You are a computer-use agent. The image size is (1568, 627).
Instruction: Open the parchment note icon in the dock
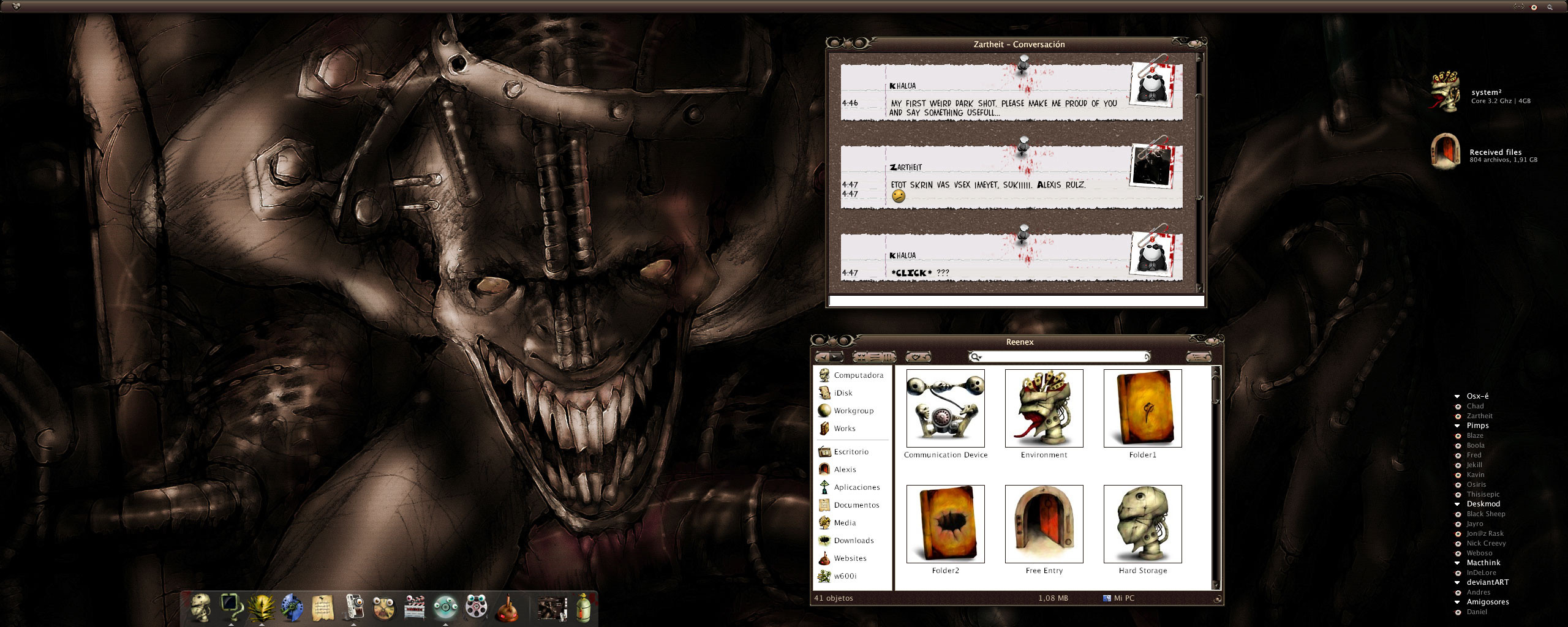[x=323, y=607]
